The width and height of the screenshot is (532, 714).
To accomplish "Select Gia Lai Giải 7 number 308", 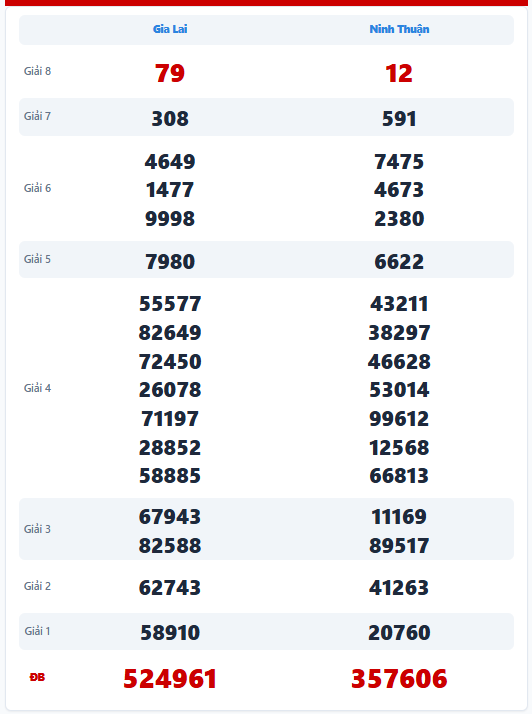I will tap(170, 119).
